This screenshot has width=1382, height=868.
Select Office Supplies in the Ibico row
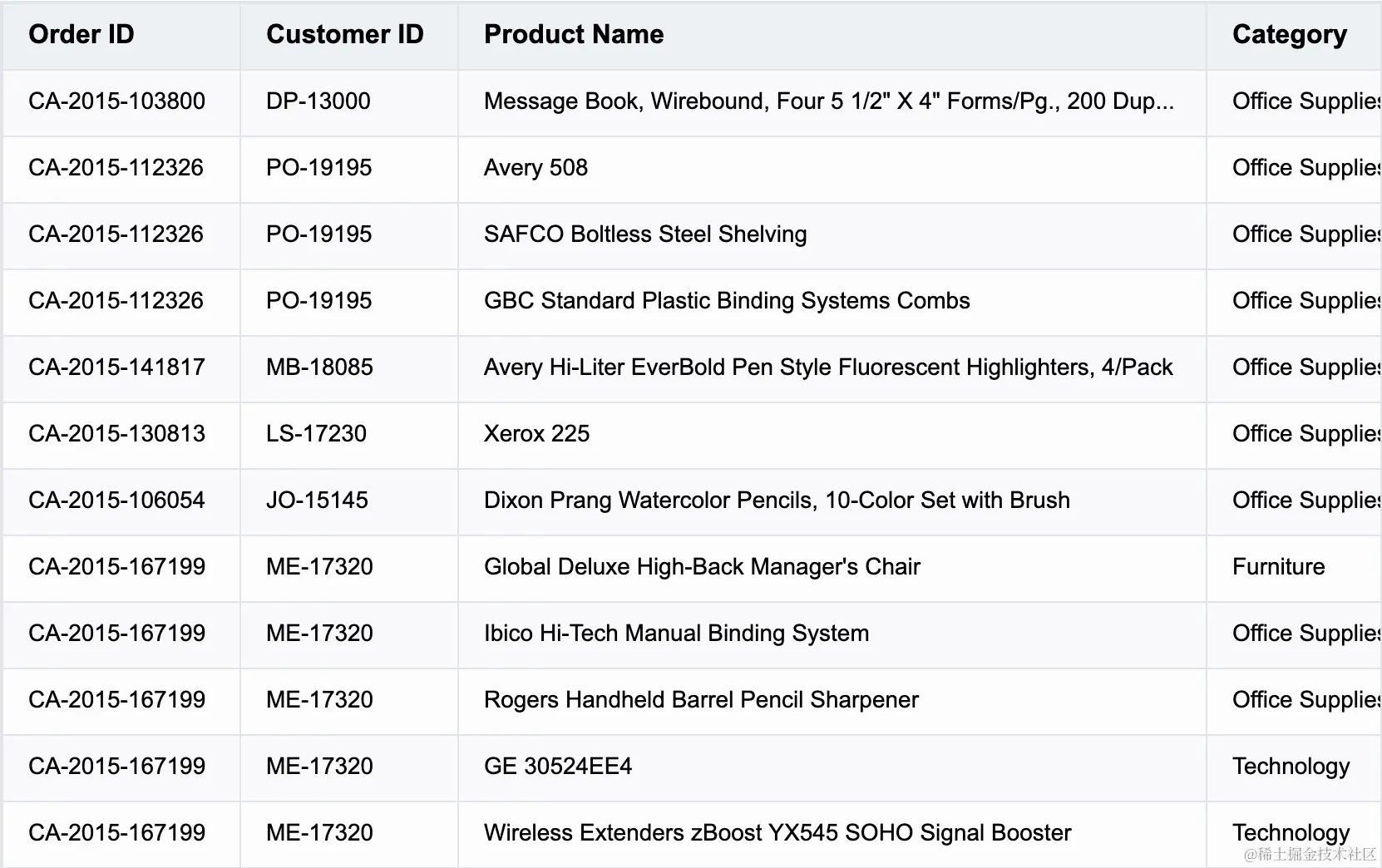click(x=1295, y=635)
